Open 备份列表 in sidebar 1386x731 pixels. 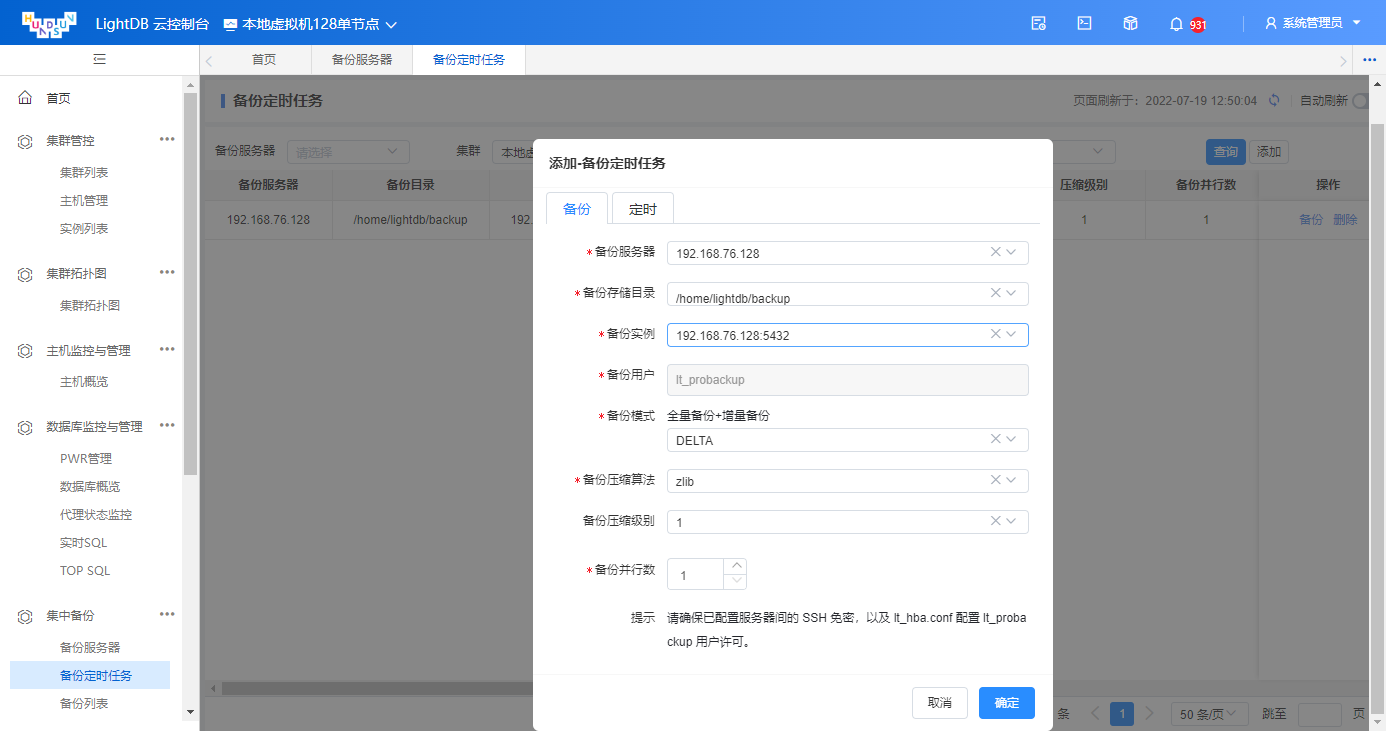(x=84, y=704)
